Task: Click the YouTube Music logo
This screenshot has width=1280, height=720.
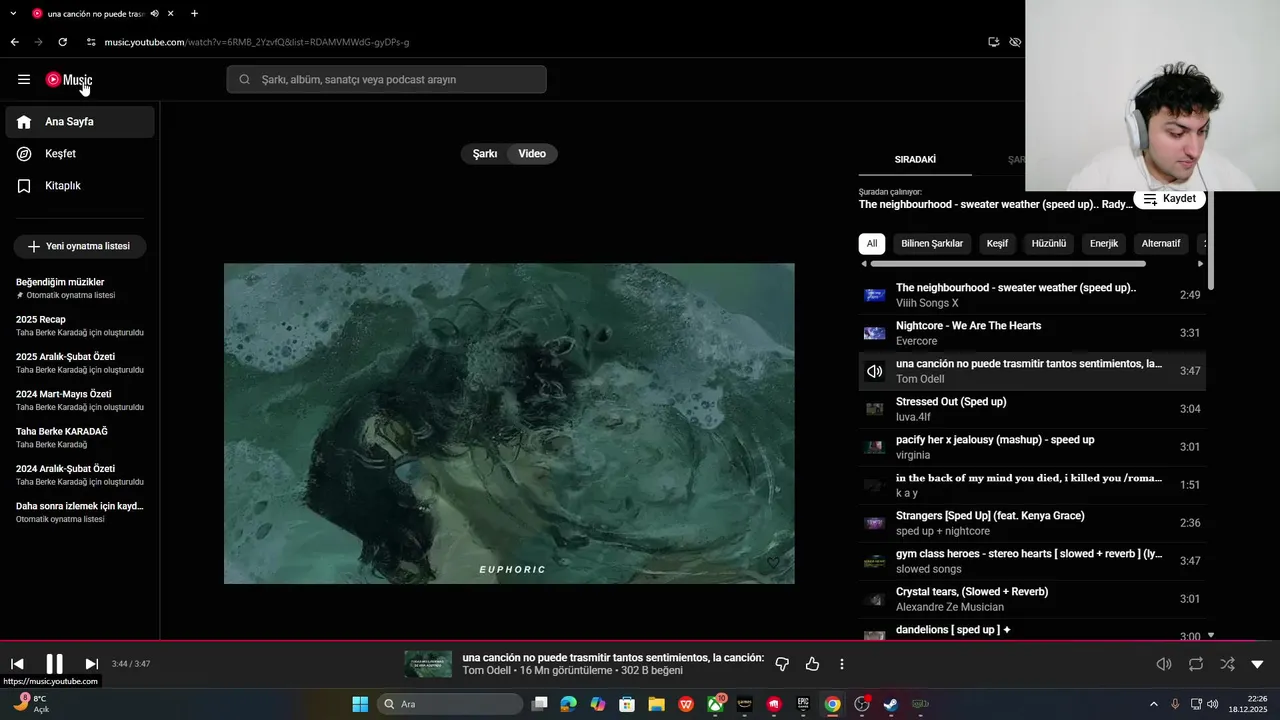Action: point(69,80)
